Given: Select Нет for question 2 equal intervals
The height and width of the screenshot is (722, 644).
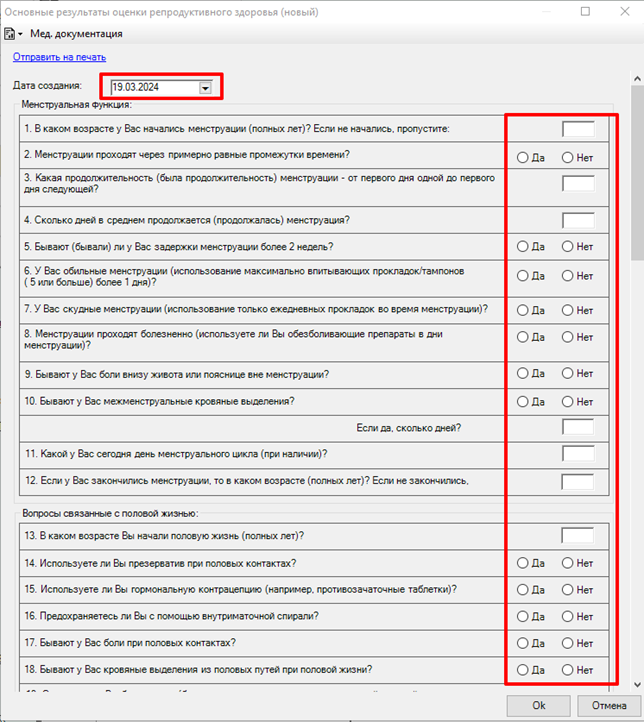Looking at the screenshot, I should 577,158.
